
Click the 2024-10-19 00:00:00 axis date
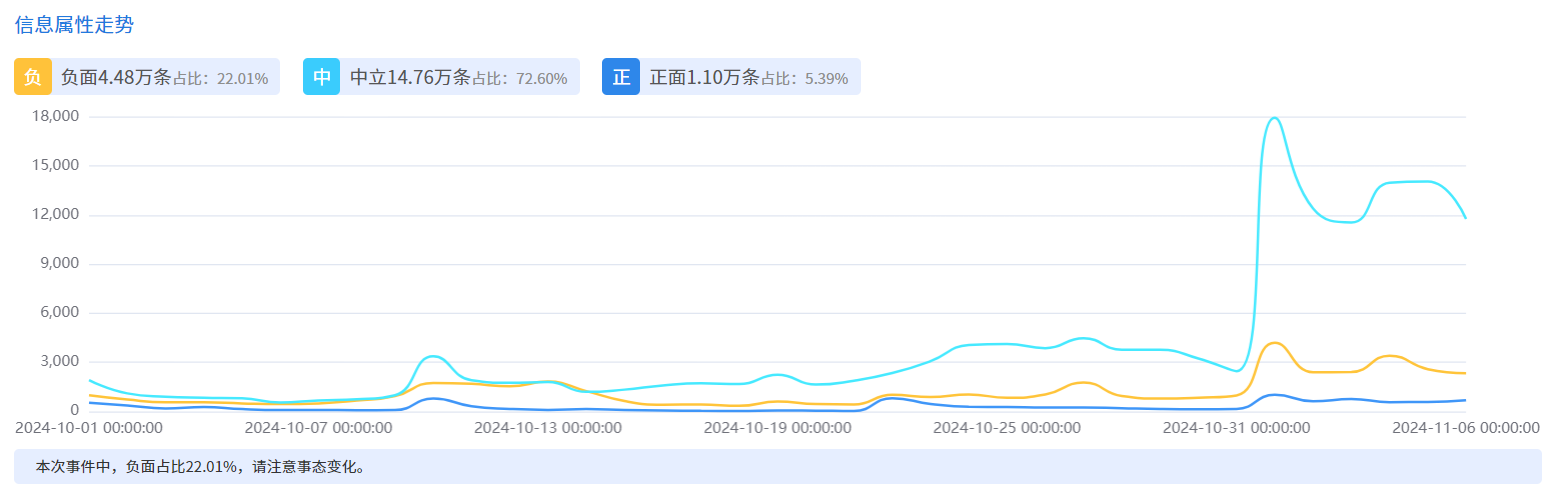[778, 428]
